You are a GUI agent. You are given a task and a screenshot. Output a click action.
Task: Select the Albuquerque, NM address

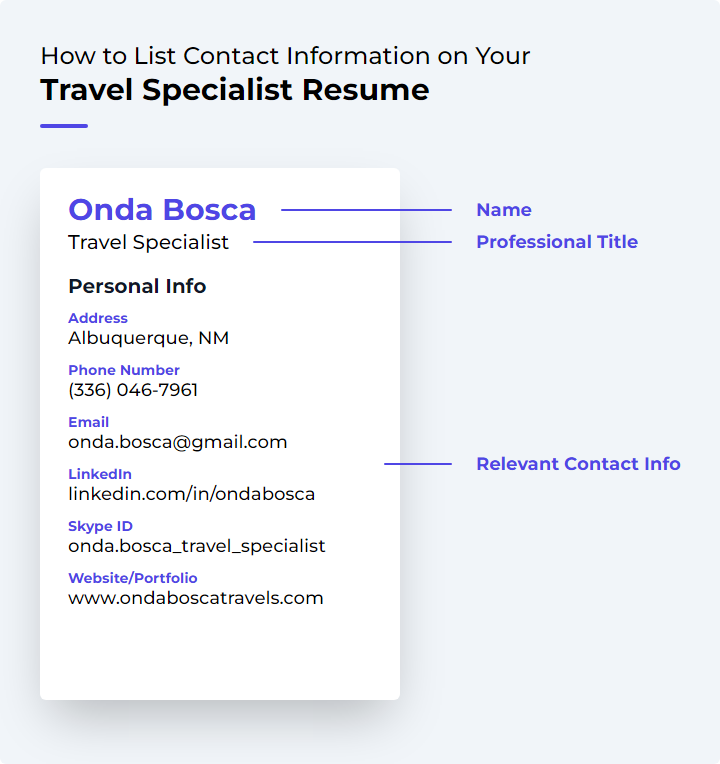tap(149, 338)
